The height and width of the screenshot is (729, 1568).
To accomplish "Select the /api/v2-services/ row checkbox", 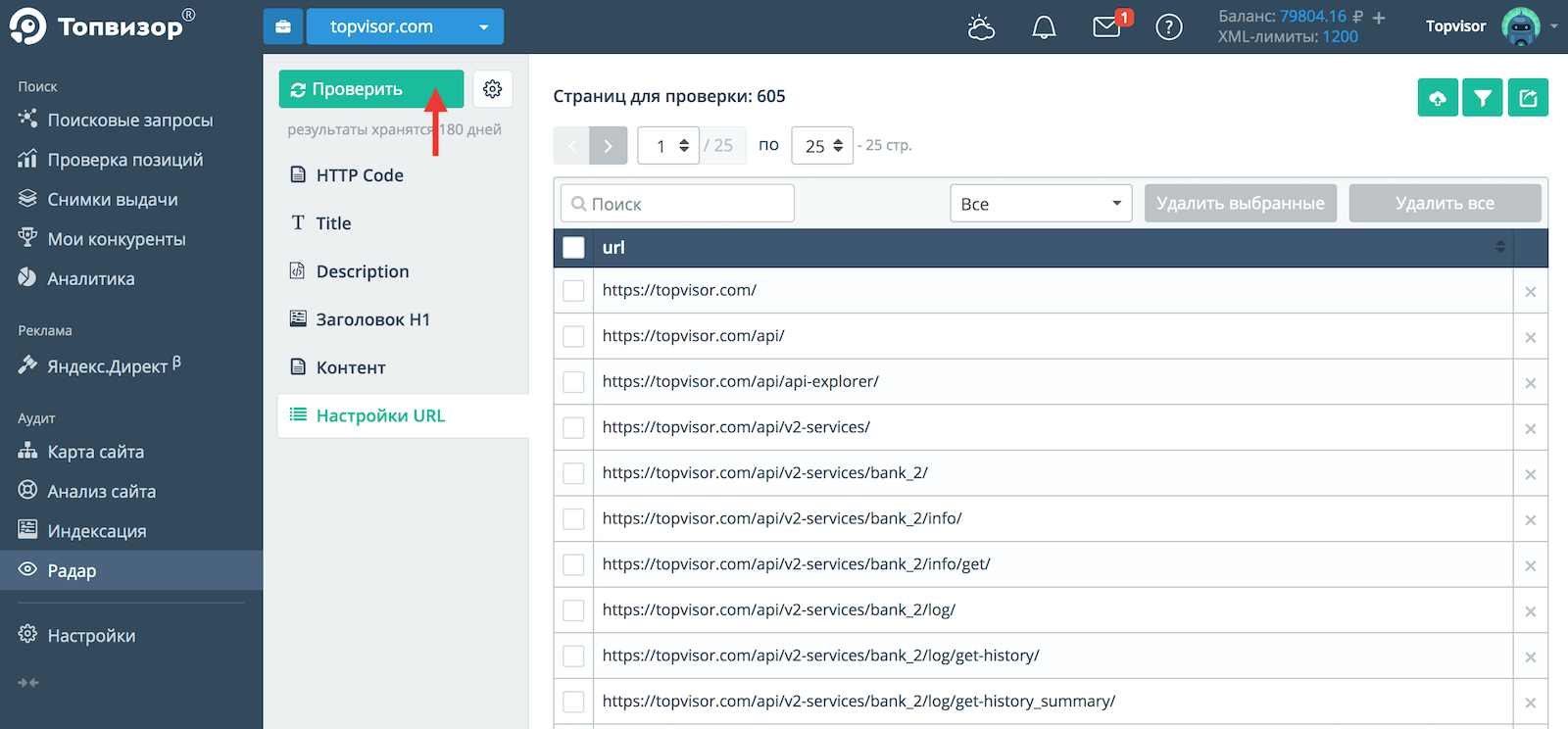I will 574,428.
